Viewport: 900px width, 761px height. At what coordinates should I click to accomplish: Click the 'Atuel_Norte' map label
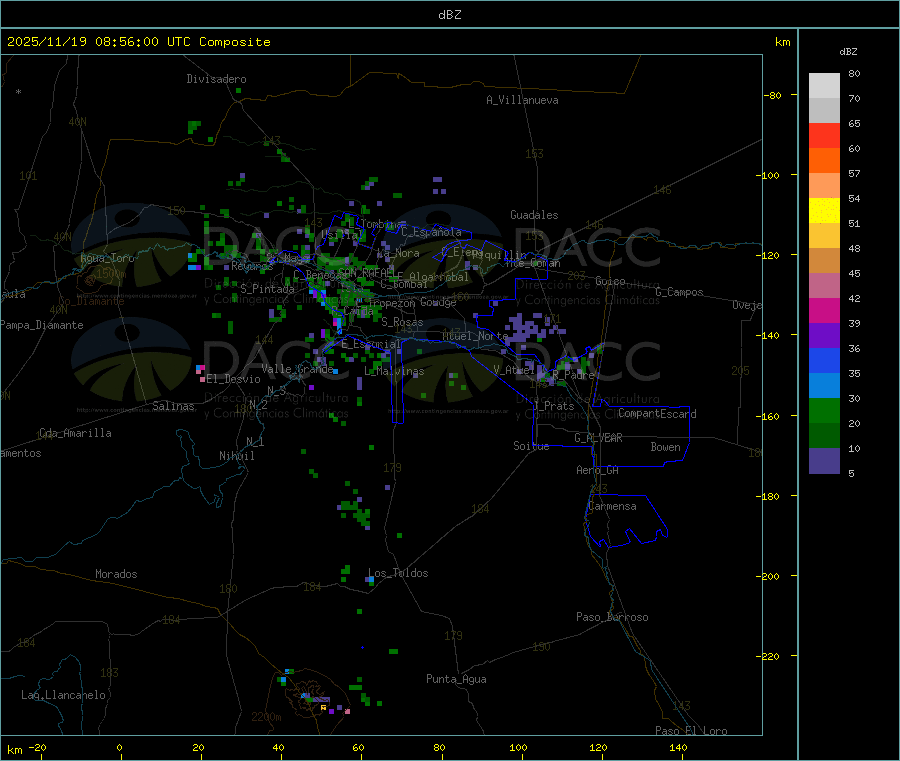[x=475, y=336]
